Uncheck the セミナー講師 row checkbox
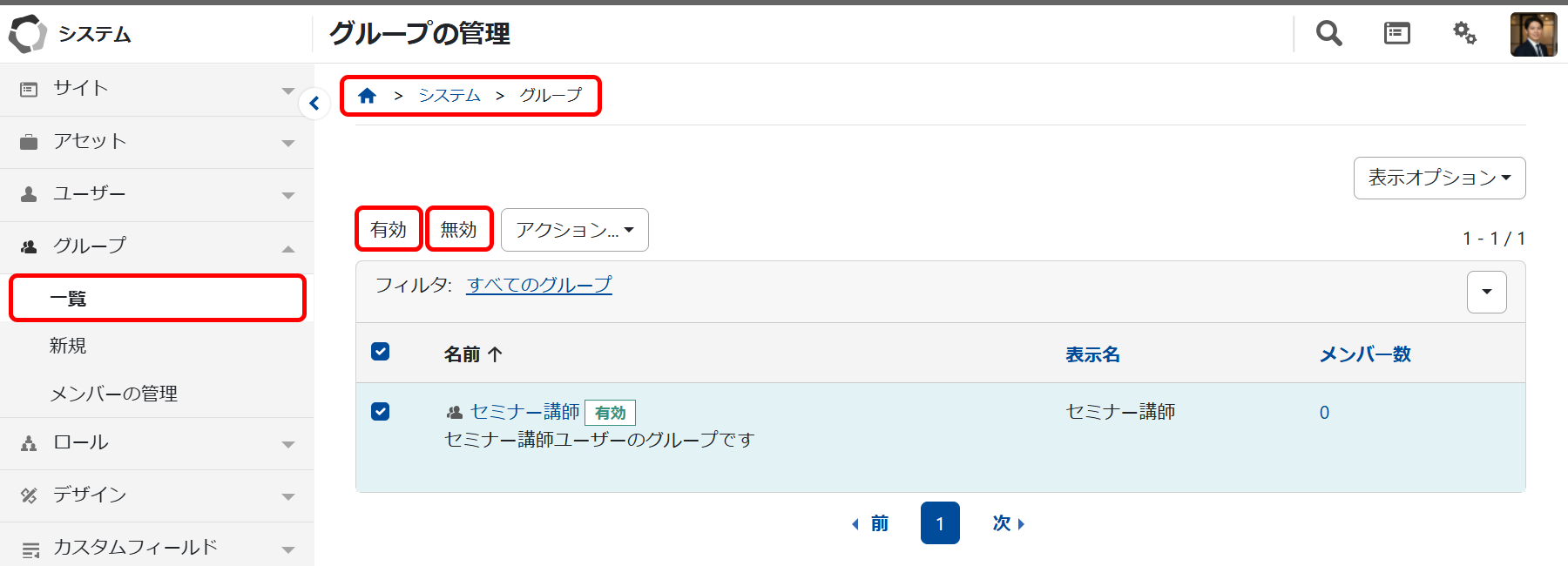Viewport: 1568px width, 566px height. click(381, 411)
